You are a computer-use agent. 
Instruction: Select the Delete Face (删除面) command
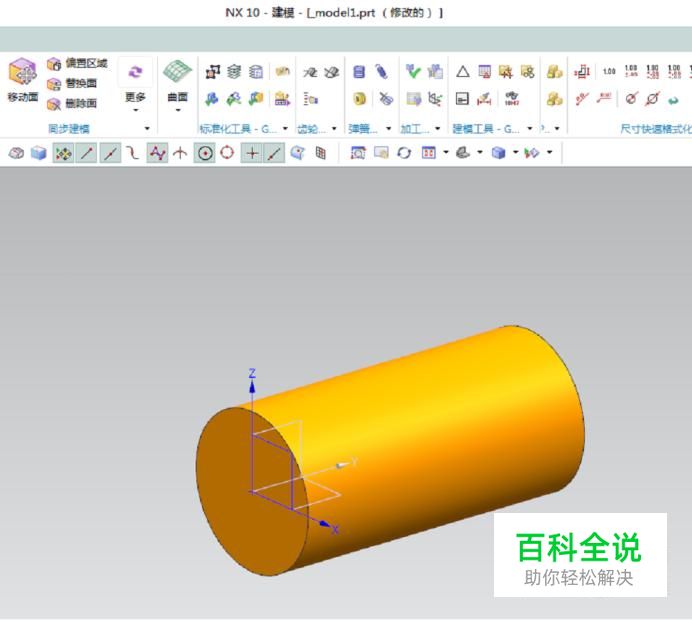tap(72, 103)
